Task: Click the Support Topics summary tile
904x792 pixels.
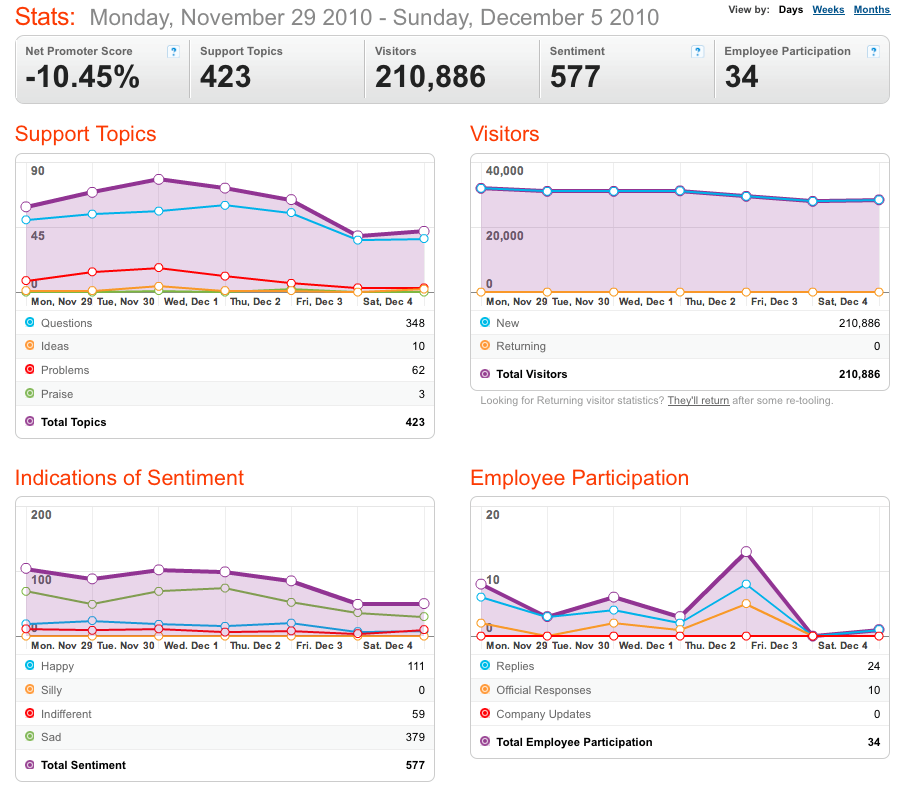Action: [x=277, y=69]
